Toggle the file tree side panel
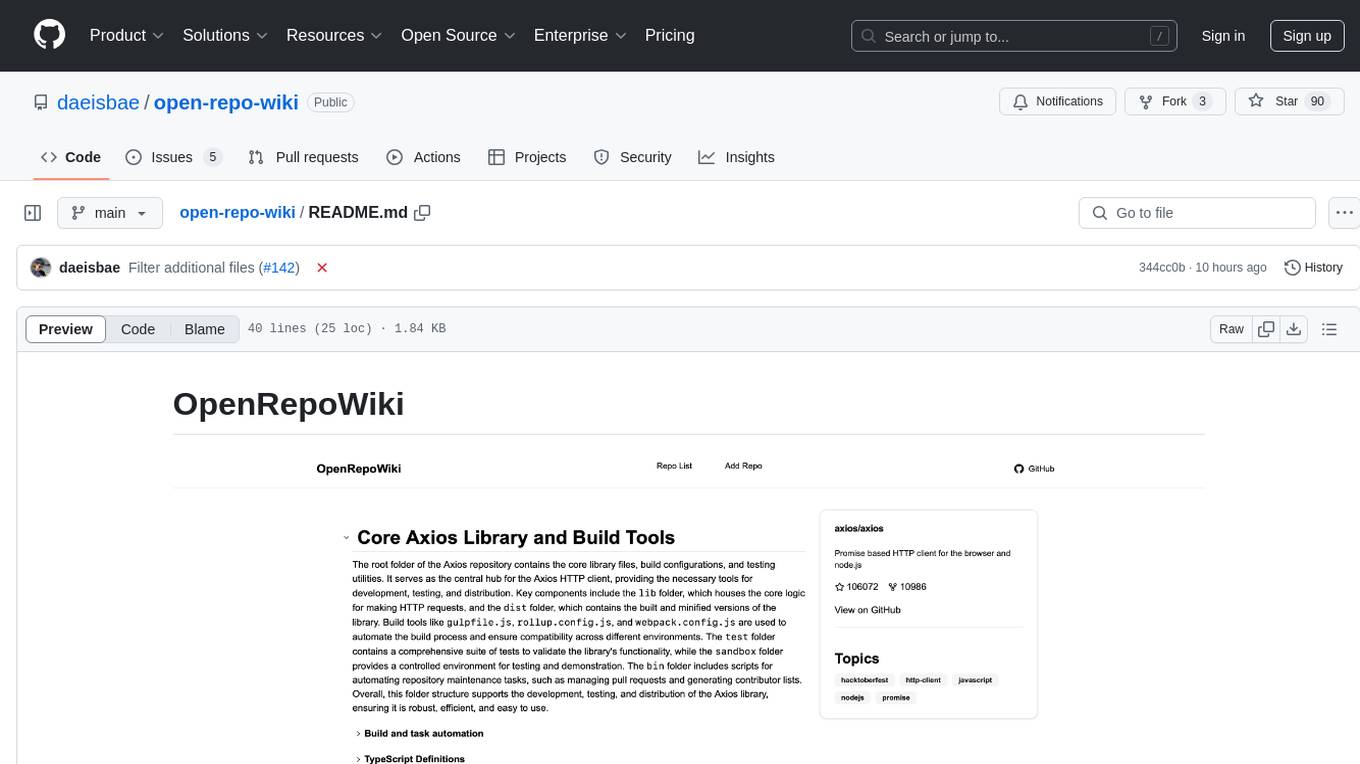Image resolution: width=1360 pixels, height=764 pixels. 33,213
